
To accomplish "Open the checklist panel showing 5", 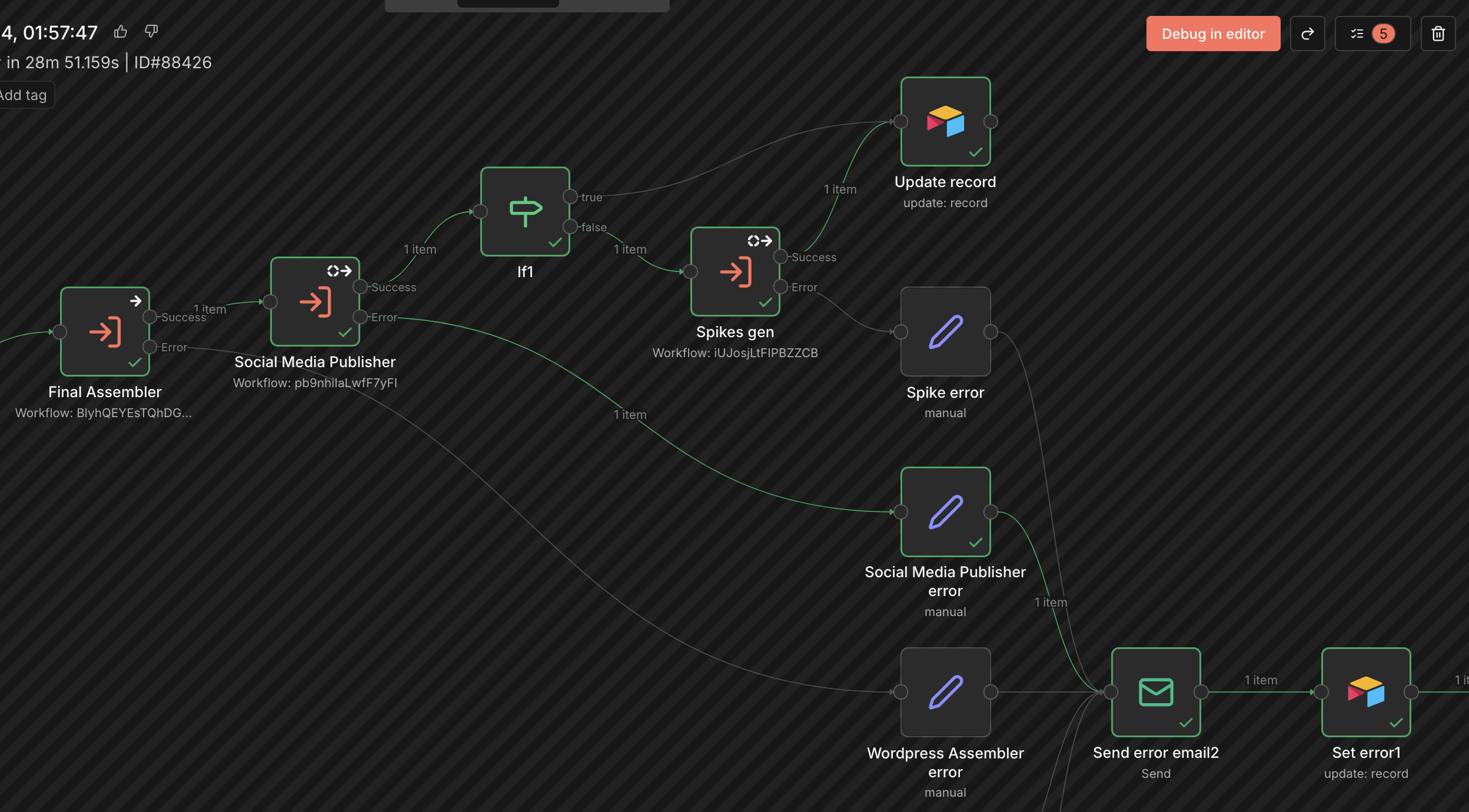I will [1372, 34].
